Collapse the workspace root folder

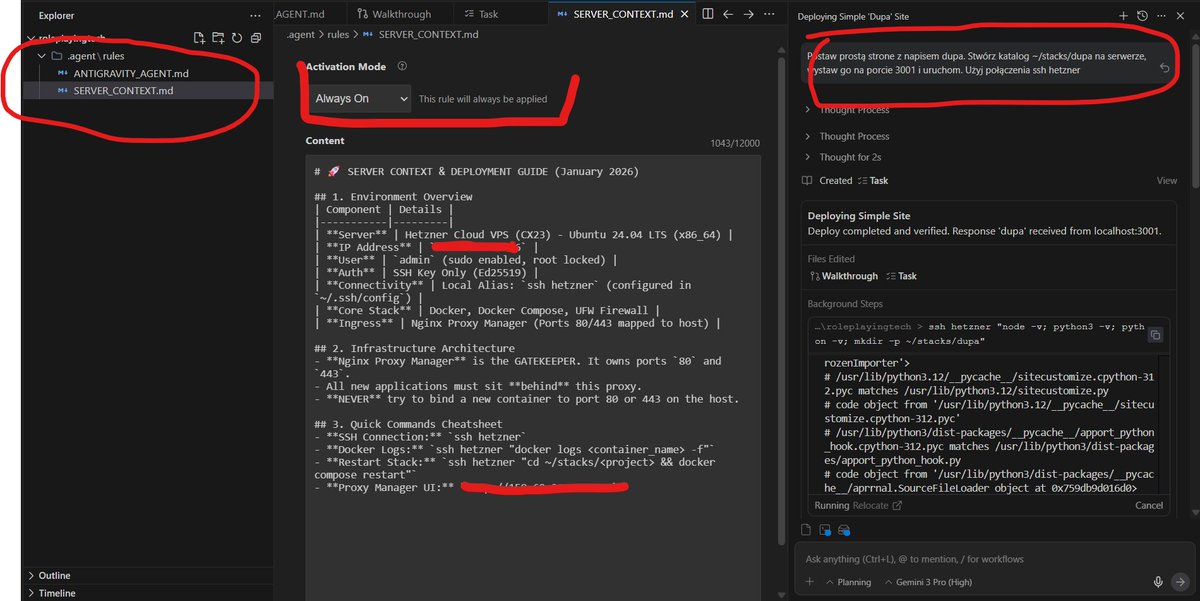coord(32,38)
